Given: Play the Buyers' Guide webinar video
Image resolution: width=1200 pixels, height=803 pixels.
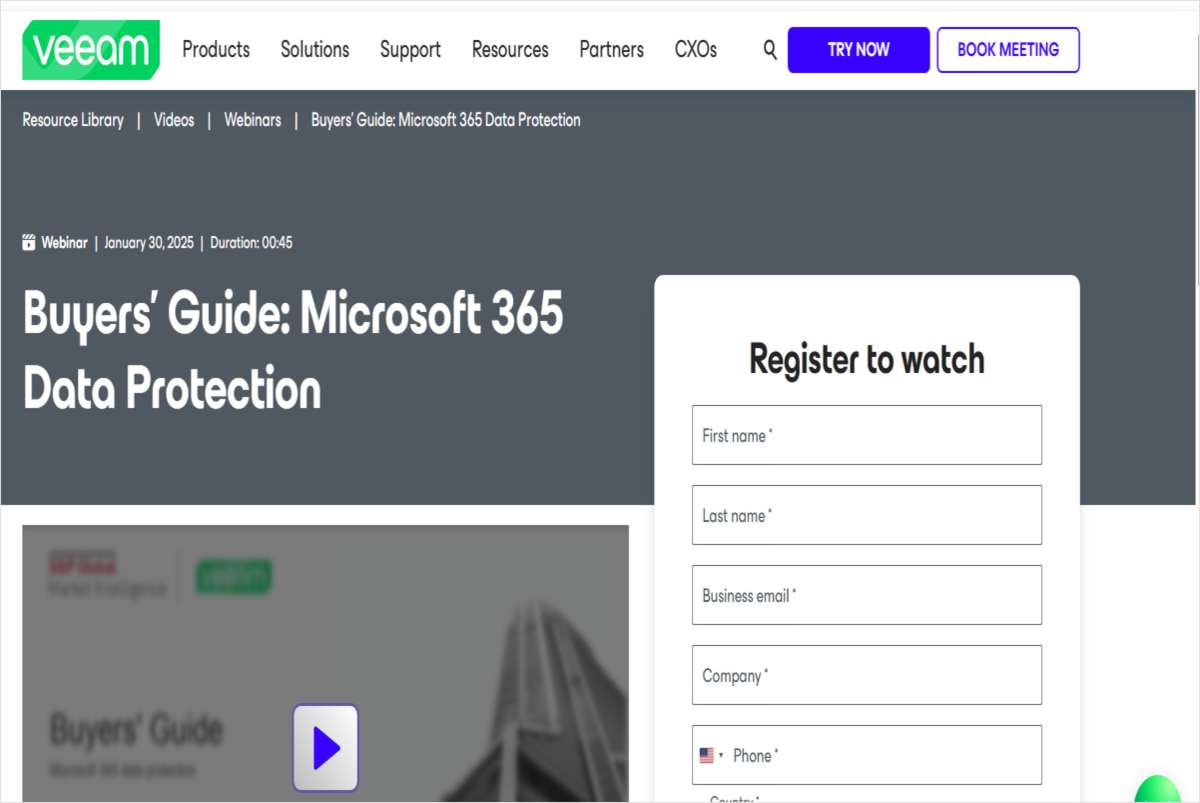Looking at the screenshot, I should 325,748.
